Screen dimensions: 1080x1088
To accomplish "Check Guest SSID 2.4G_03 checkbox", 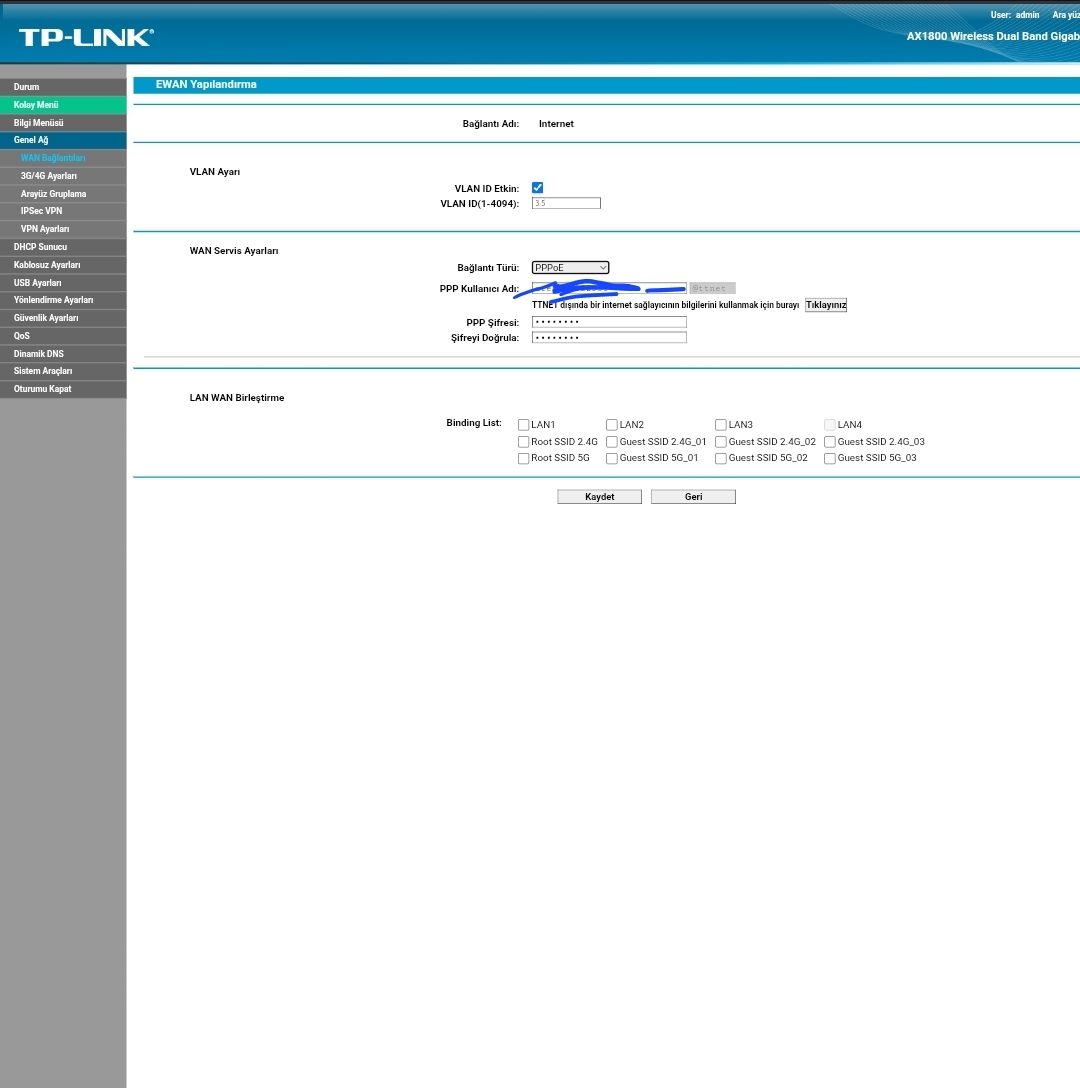I will (x=829, y=442).
